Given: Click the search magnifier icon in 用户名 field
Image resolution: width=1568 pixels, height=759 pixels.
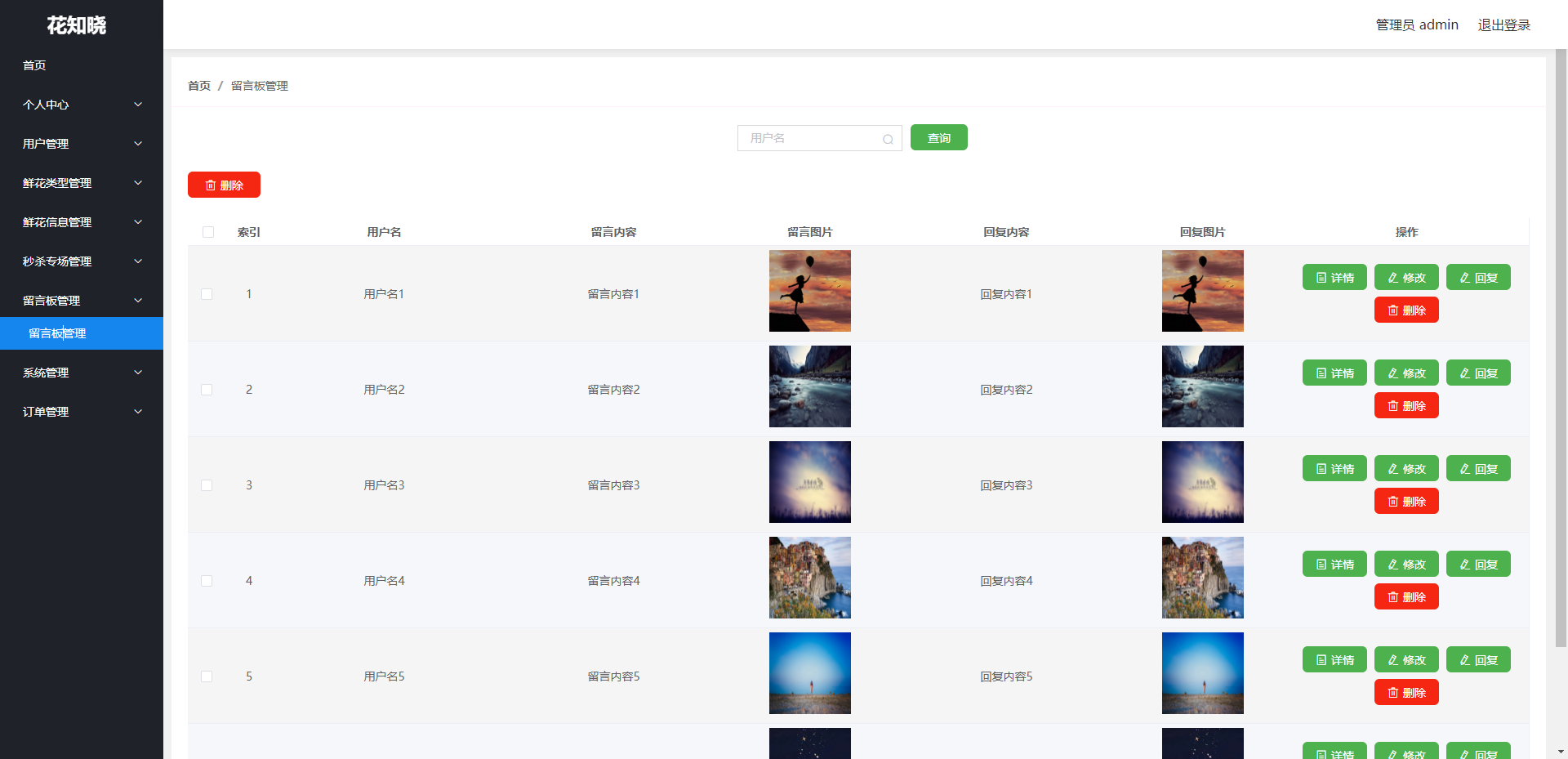Looking at the screenshot, I should click(x=888, y=139).
